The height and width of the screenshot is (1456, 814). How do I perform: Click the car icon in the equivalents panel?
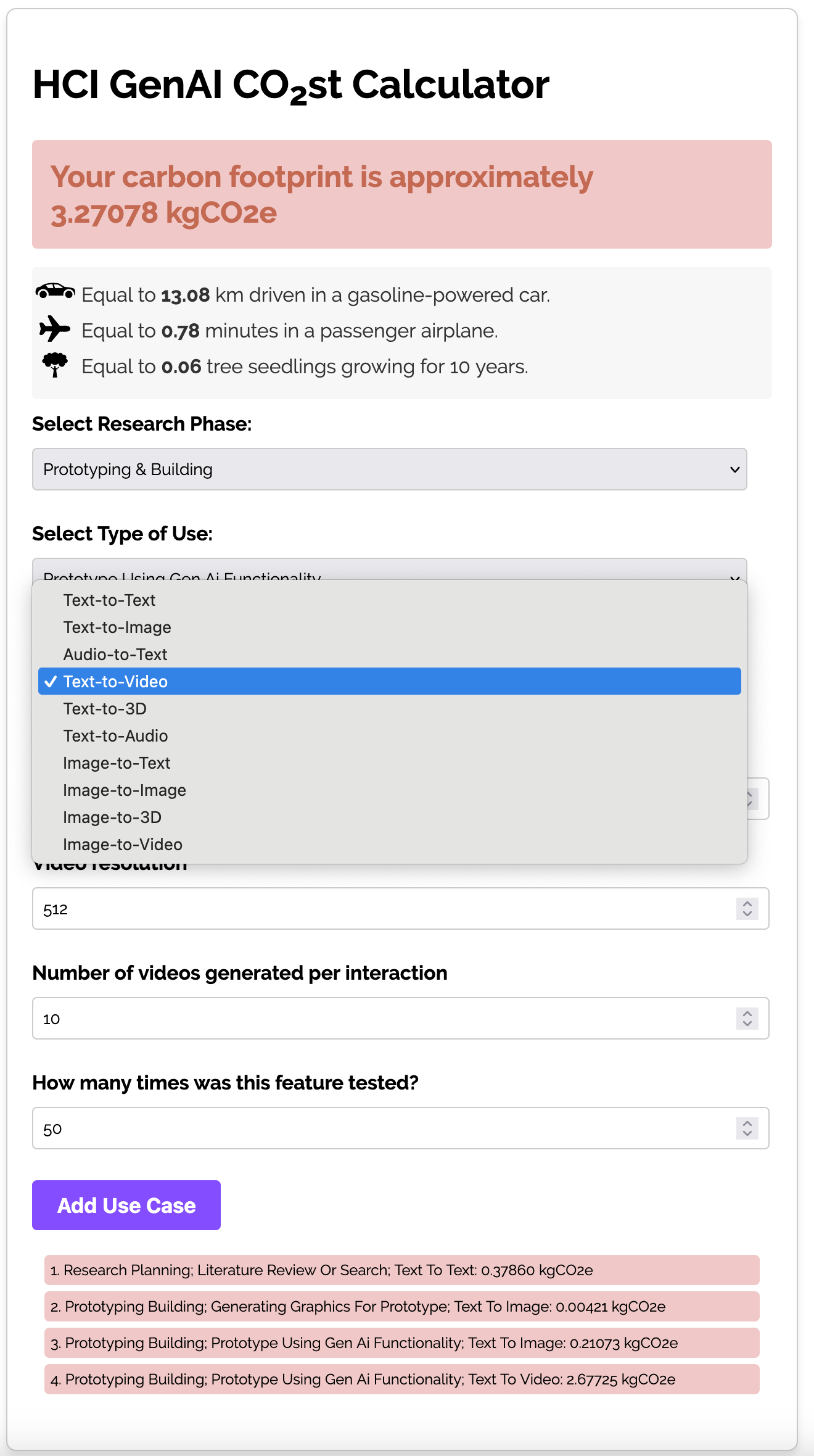point(55,291)
